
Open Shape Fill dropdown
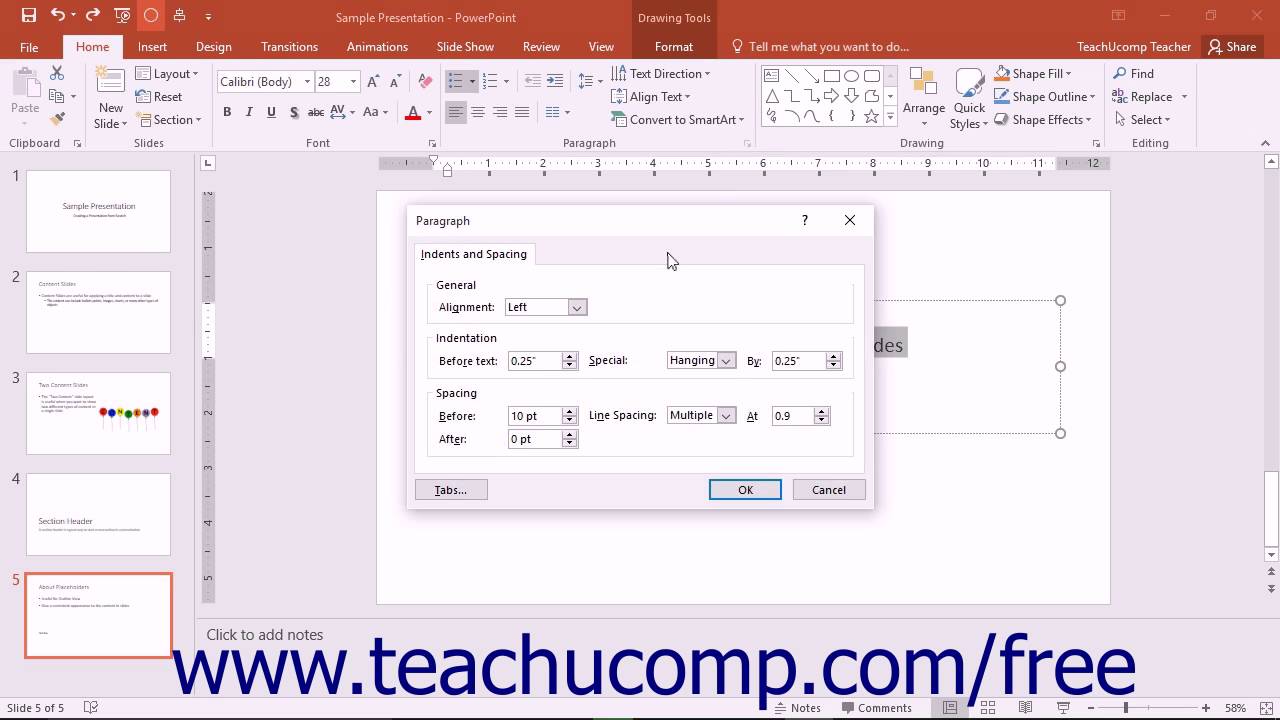1032,73
